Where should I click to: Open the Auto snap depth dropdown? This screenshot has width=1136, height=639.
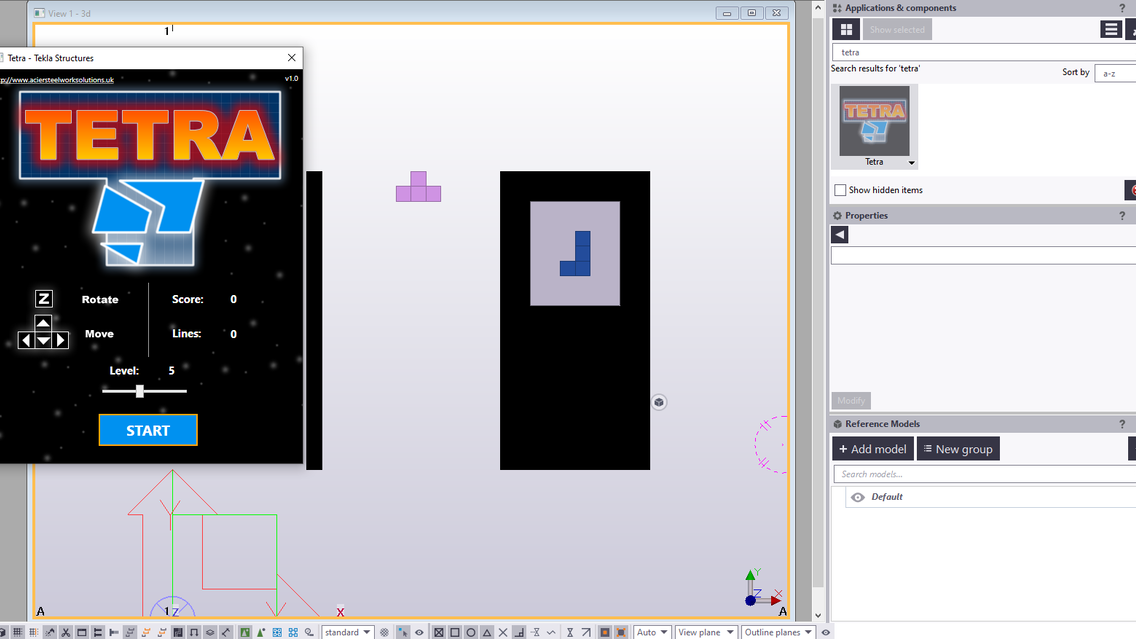(652, 632)
